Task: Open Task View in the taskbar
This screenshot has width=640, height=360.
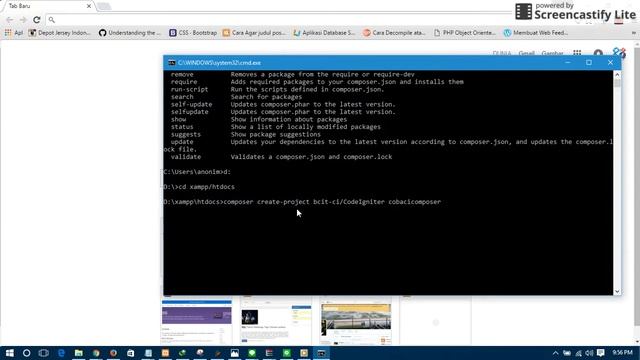Action: [x=44, y=353]
